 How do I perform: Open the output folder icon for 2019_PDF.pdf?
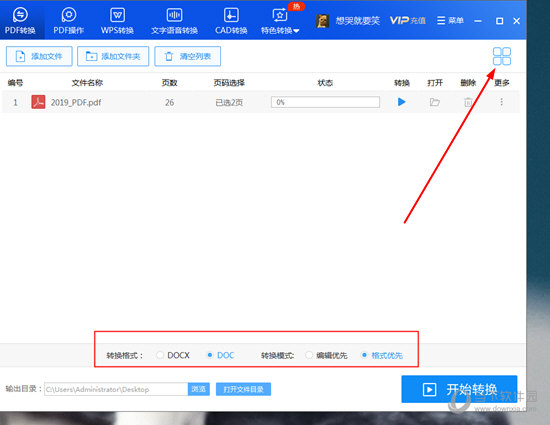coord(435,102)
